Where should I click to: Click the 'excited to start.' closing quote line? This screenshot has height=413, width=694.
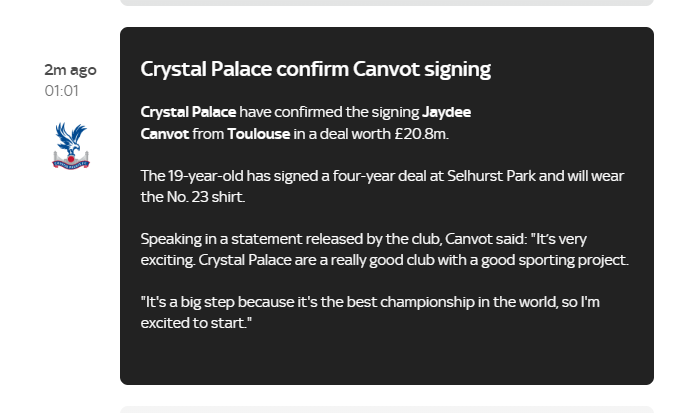[196, 323]
